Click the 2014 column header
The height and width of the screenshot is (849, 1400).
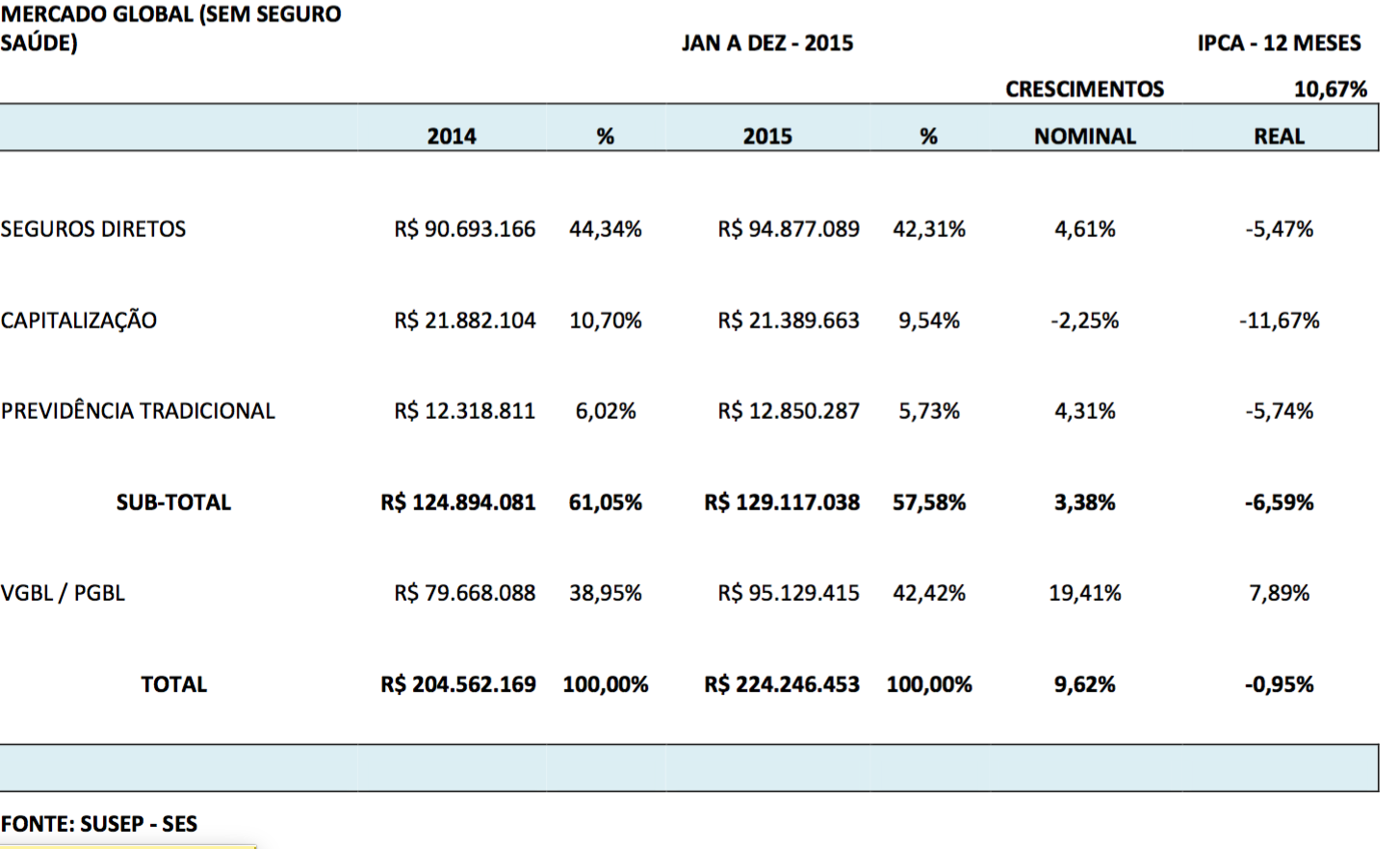pyautogui.click(x=451, y=136)
